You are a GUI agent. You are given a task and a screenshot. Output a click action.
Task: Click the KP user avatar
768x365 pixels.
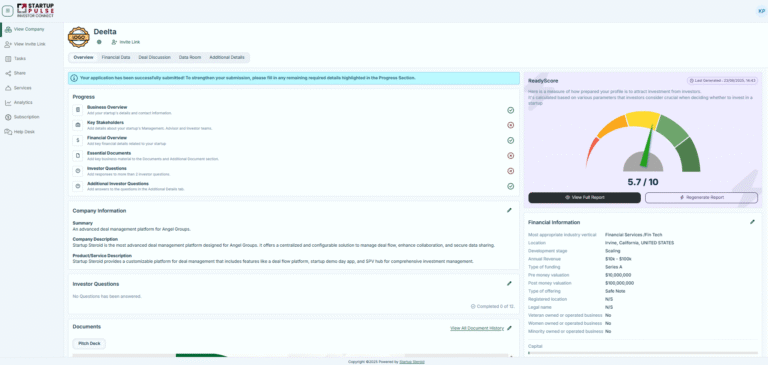pyautogui.click(x=761, y=11)
